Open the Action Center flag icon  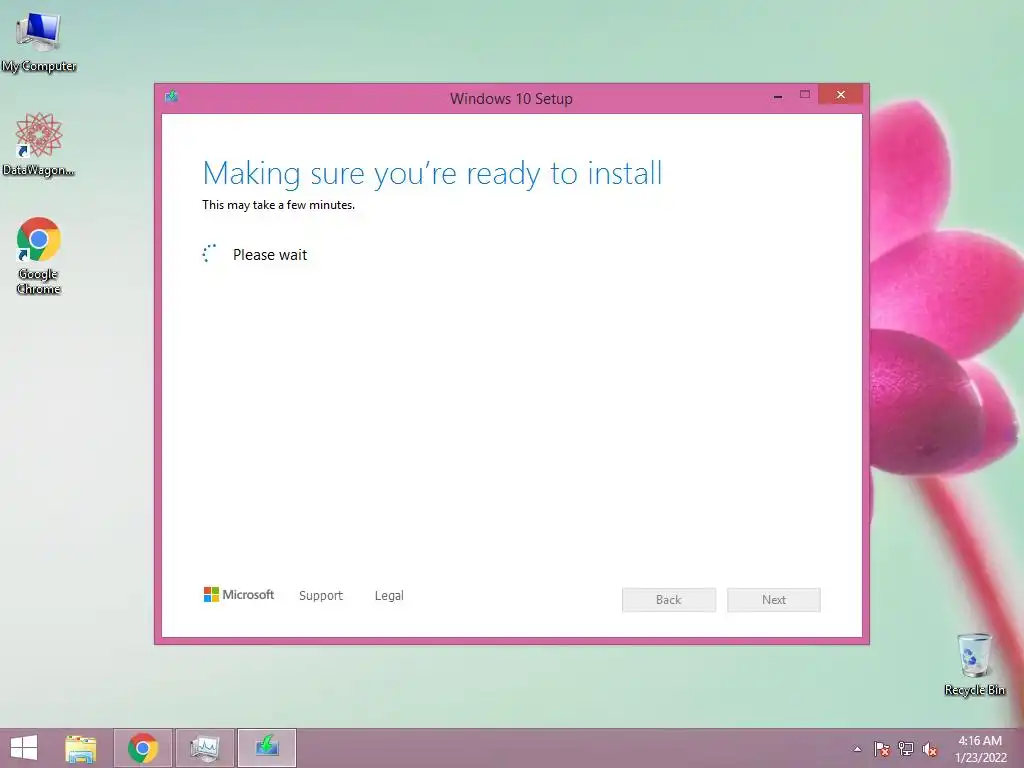click(x=882, y=749)
